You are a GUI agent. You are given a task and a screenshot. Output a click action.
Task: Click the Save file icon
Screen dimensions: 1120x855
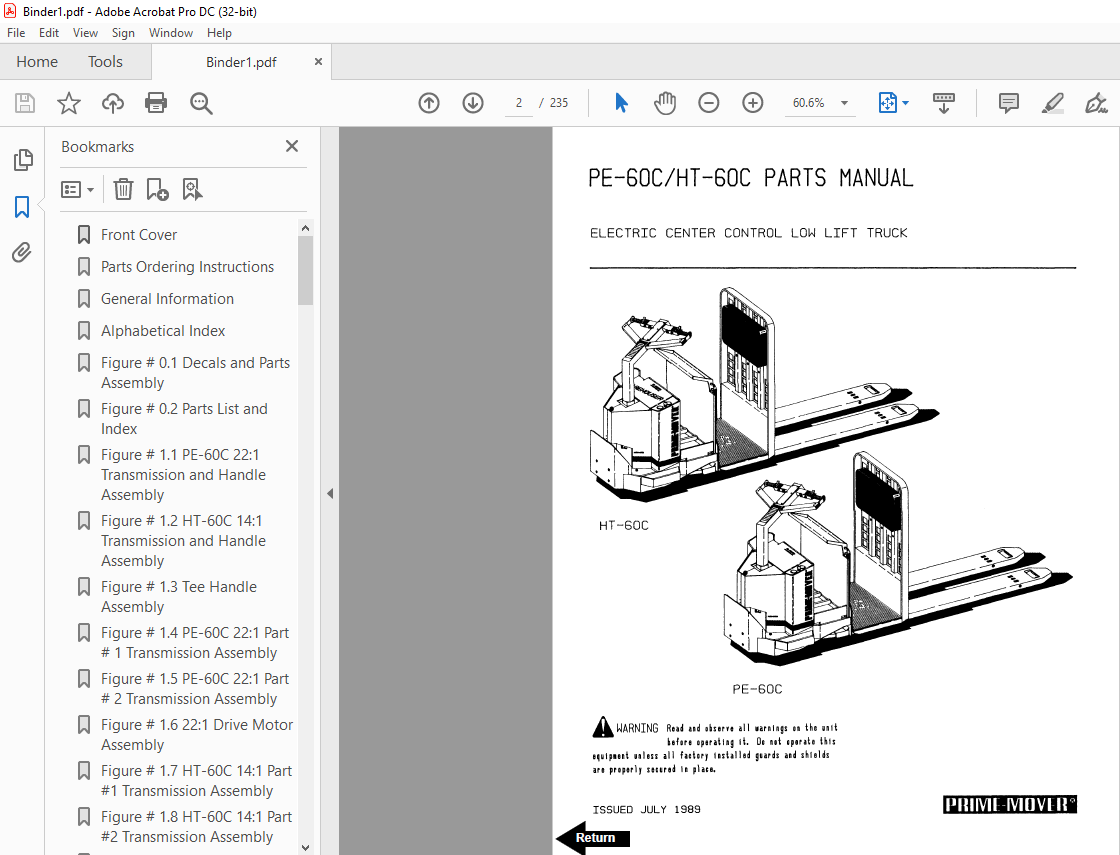(25, 103)
